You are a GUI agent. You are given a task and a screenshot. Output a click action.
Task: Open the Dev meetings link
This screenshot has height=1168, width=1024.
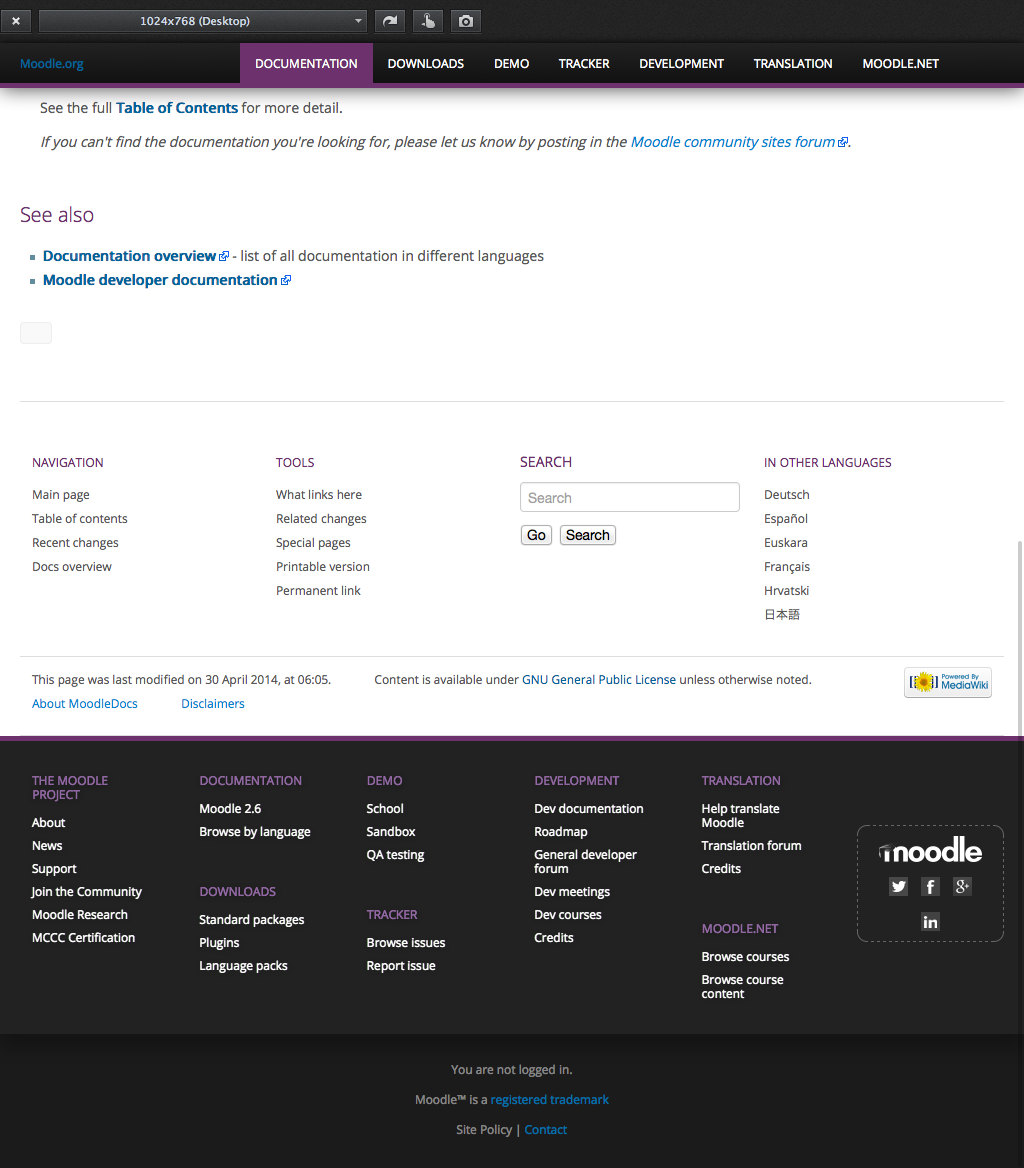tap(572, 892)
